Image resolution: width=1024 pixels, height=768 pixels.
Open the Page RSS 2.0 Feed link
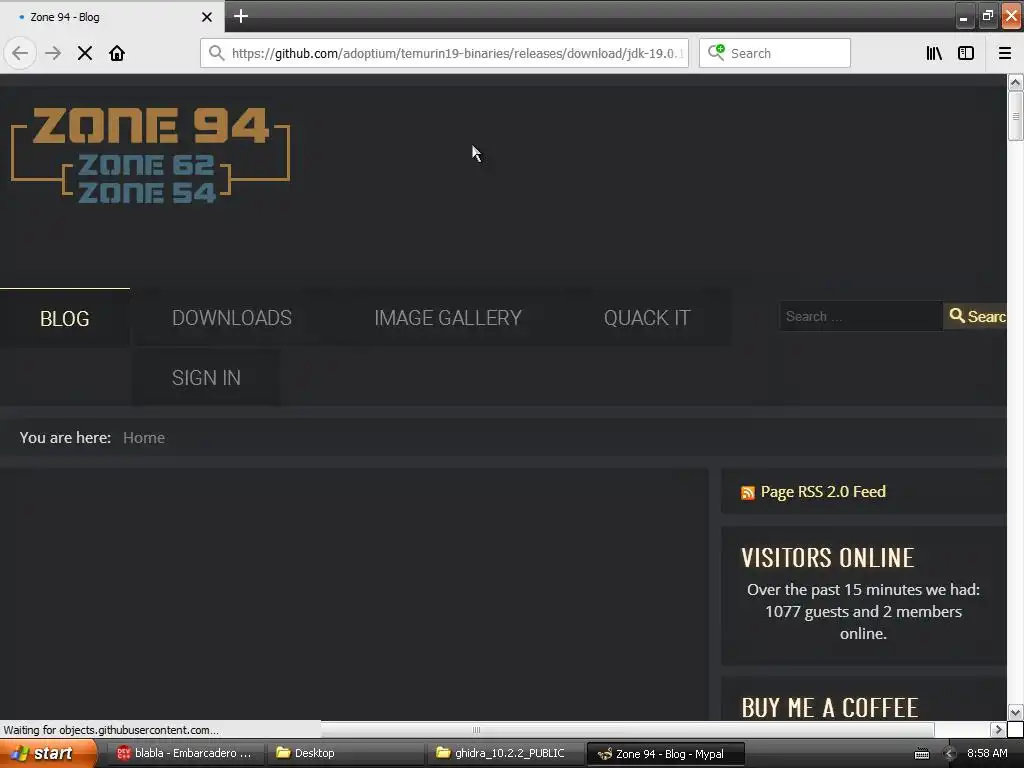point(823,492)
